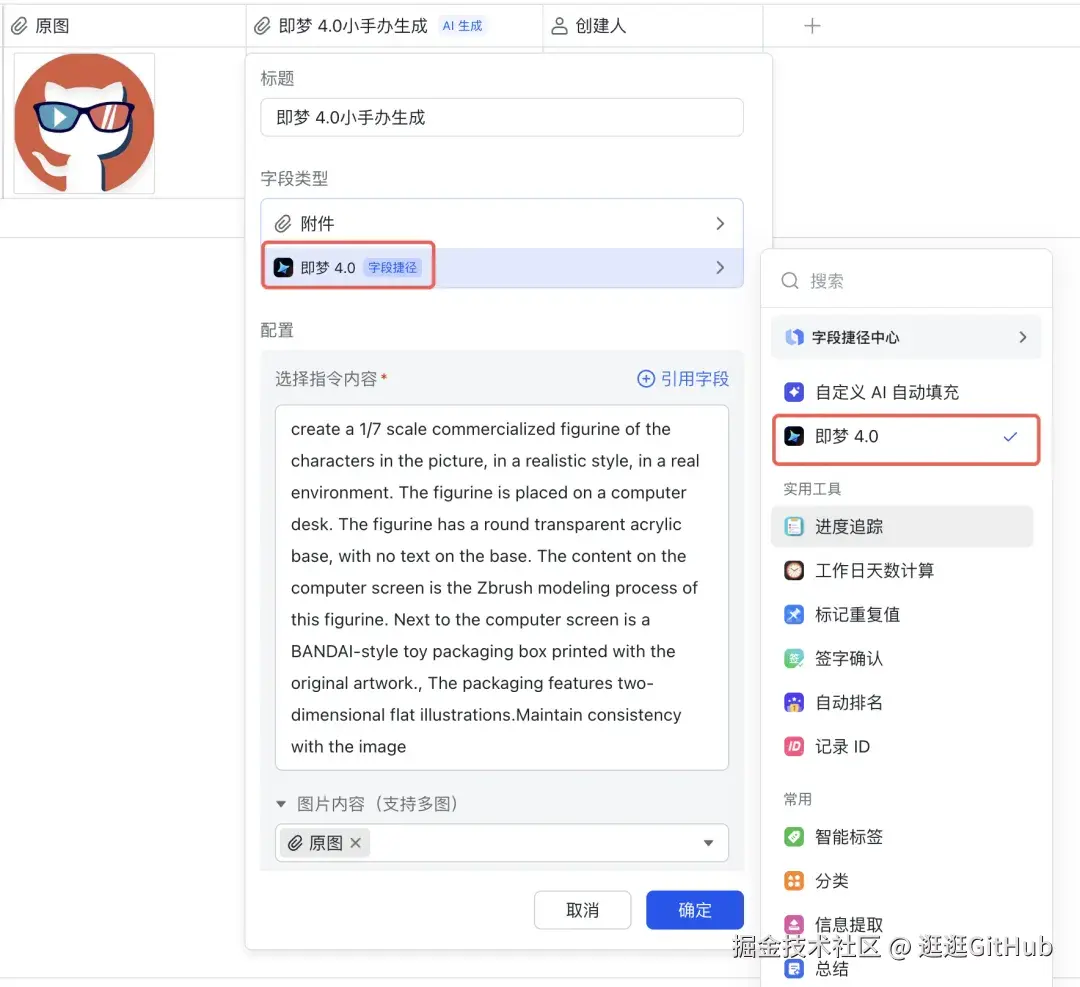
Task: Open the 总结 tool icon
Action: coord(793,967)
